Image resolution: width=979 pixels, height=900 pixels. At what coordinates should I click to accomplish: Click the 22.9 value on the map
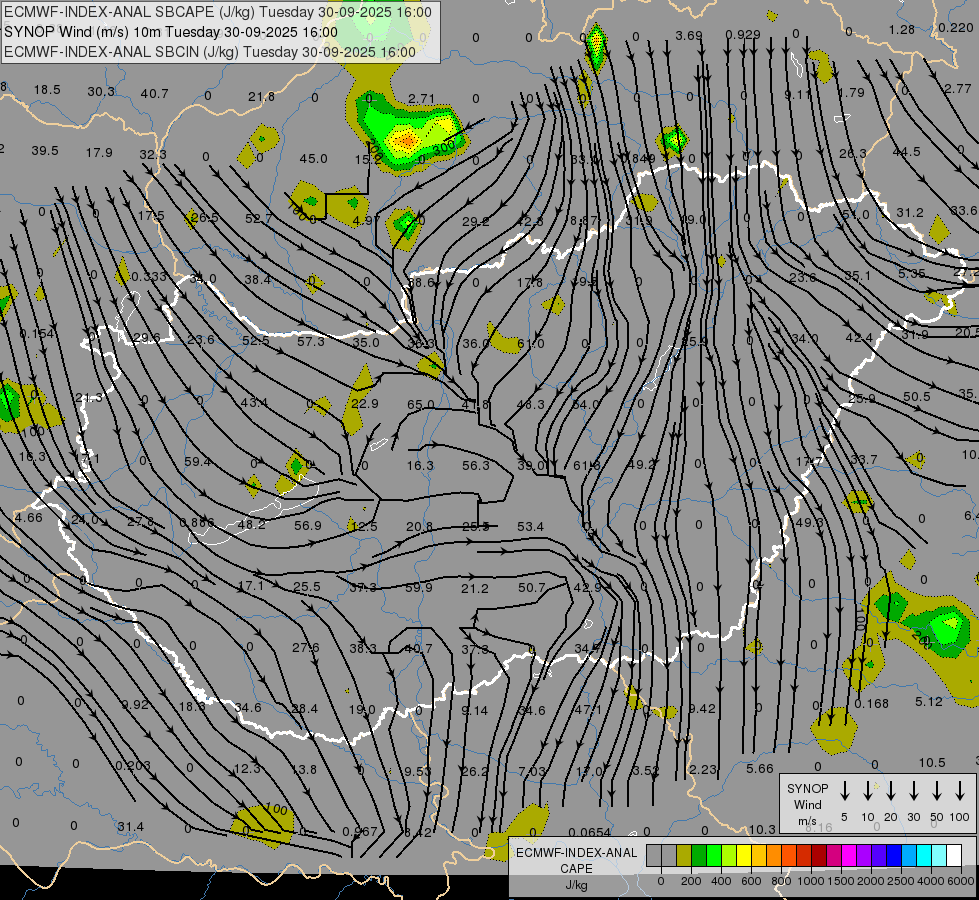(x=365, y=403)
